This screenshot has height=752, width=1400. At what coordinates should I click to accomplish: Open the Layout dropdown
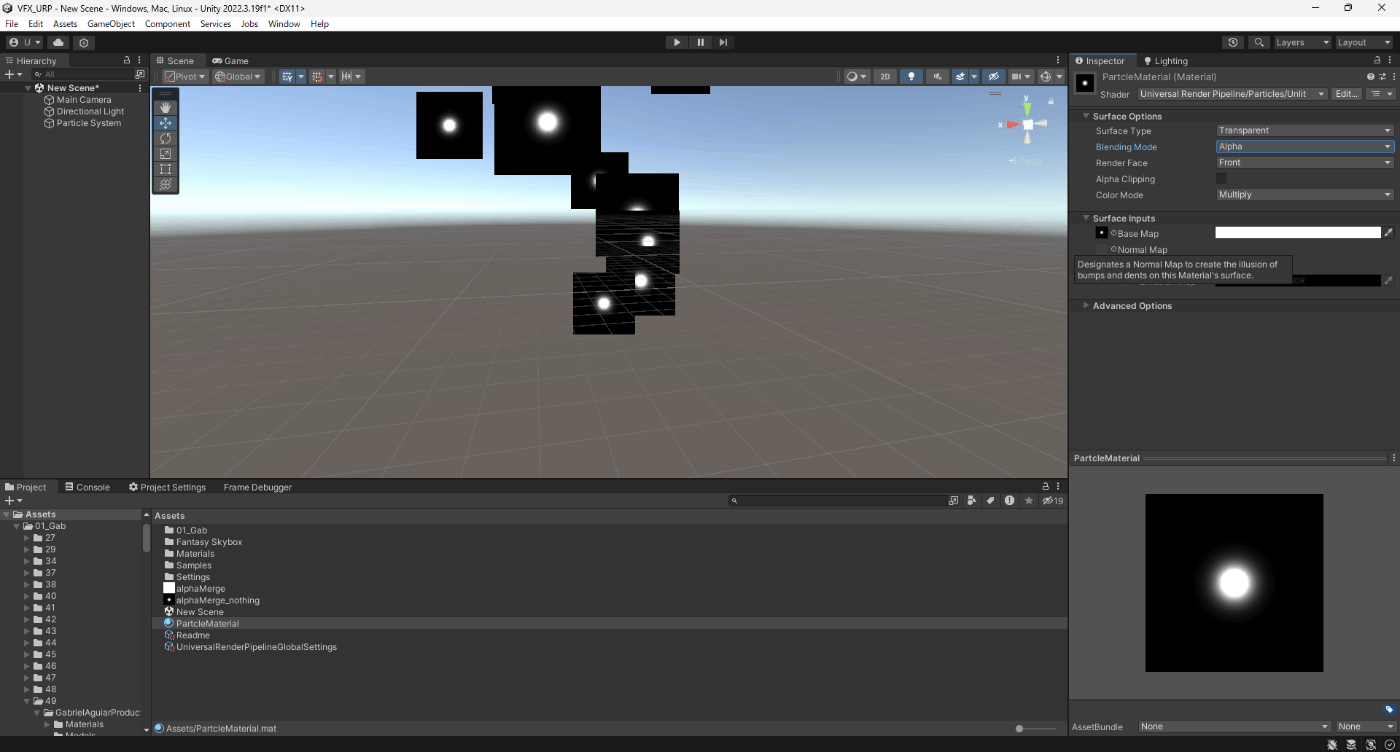coord(1364,42)
